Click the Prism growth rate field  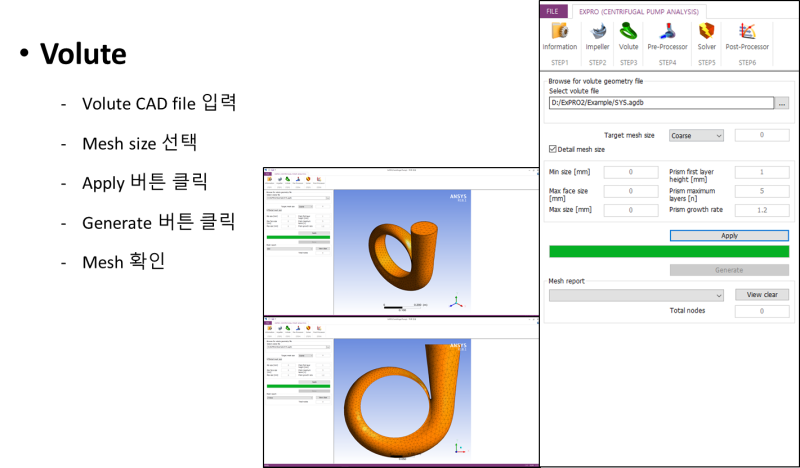point(762,210)
